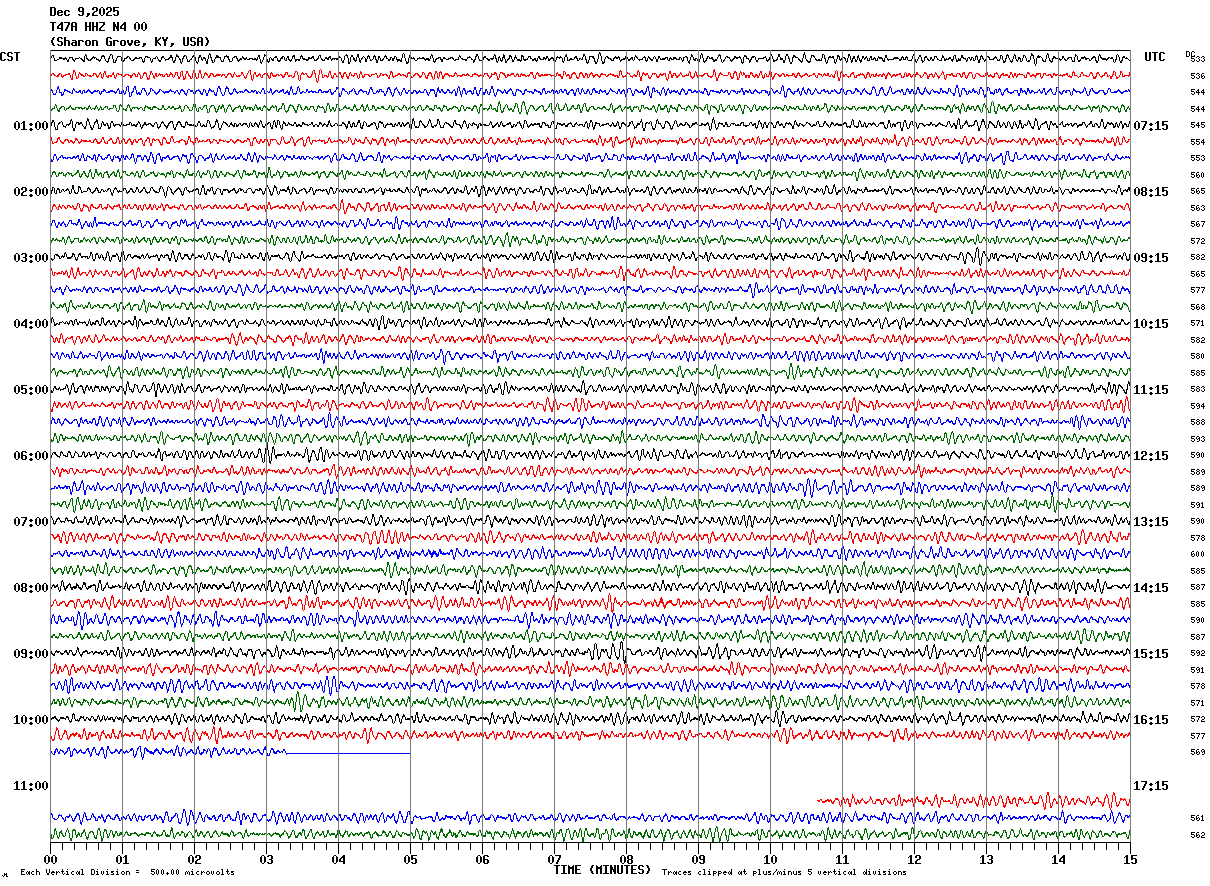
Task: Select the station code T47A HHZ N4 00
Action: [98, 27]
